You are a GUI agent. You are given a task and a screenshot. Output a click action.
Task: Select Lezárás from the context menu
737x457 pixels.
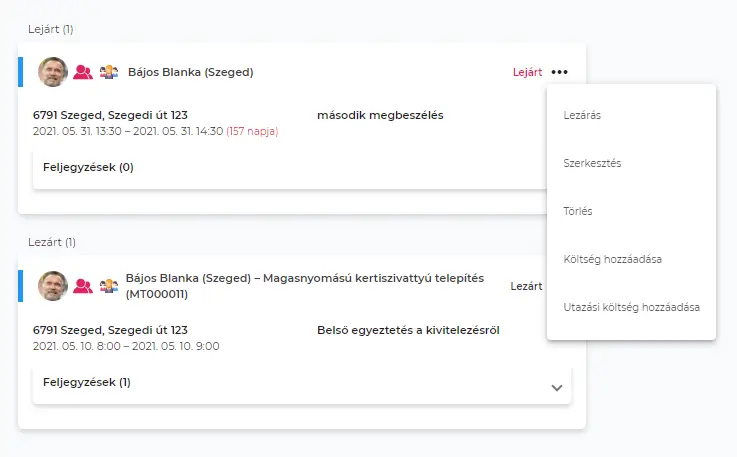coord(582,115)
